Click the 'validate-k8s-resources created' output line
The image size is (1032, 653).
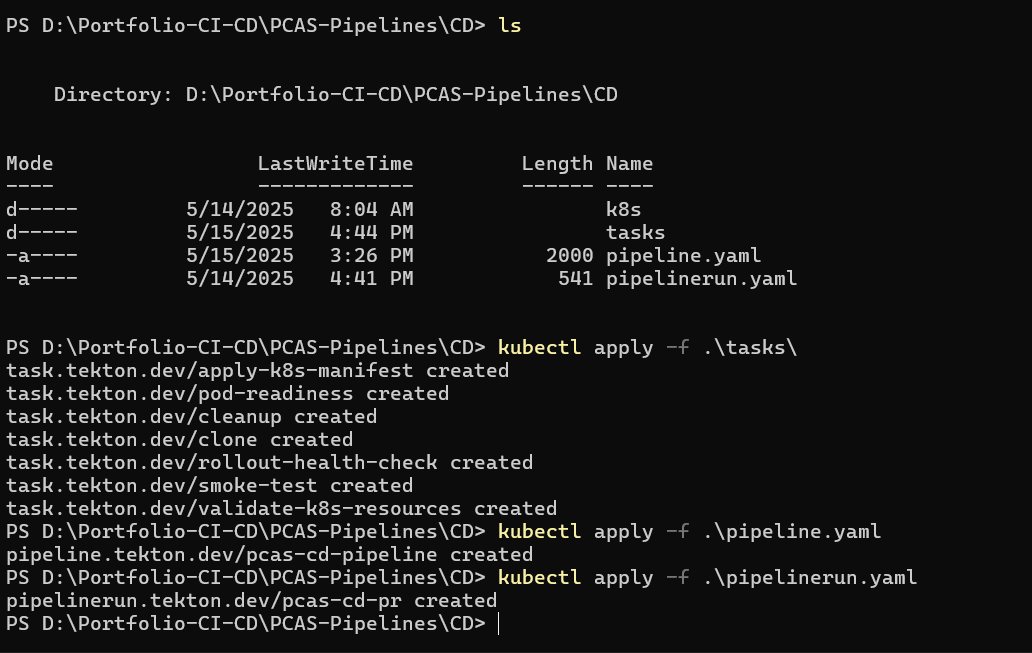pyautogui.click(x=281, y=509)
